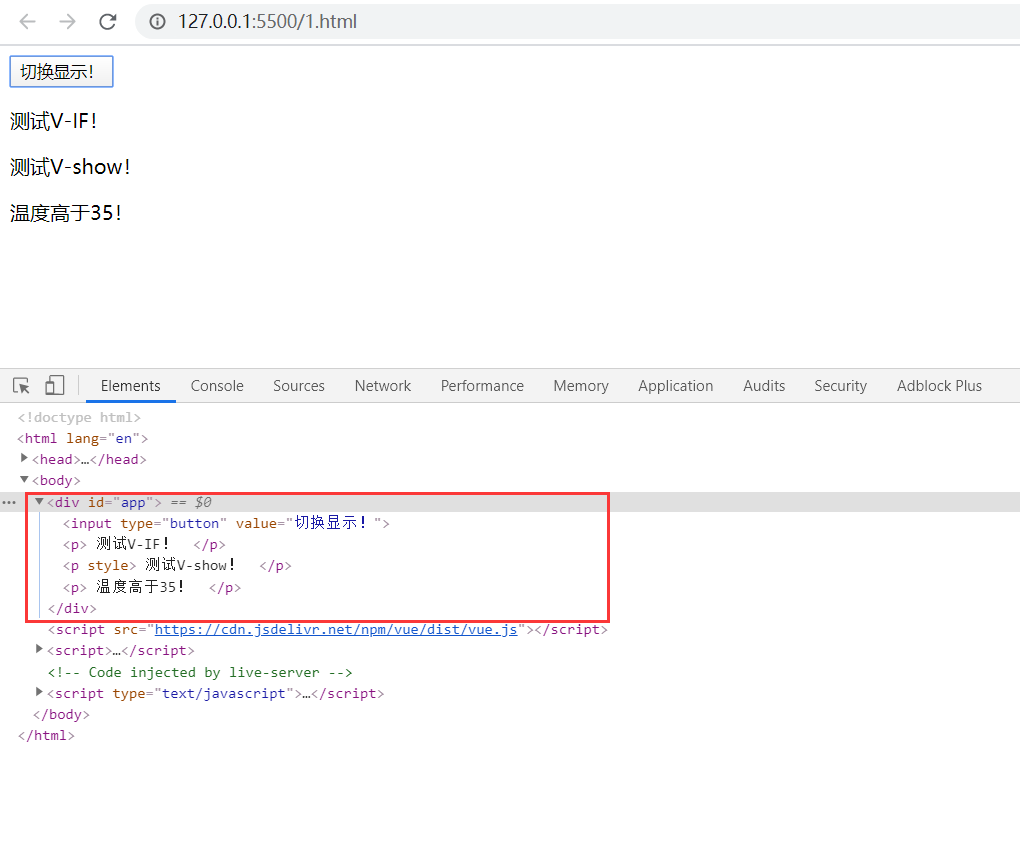Select the <p> 测试V-IF! DOM row

144,544
